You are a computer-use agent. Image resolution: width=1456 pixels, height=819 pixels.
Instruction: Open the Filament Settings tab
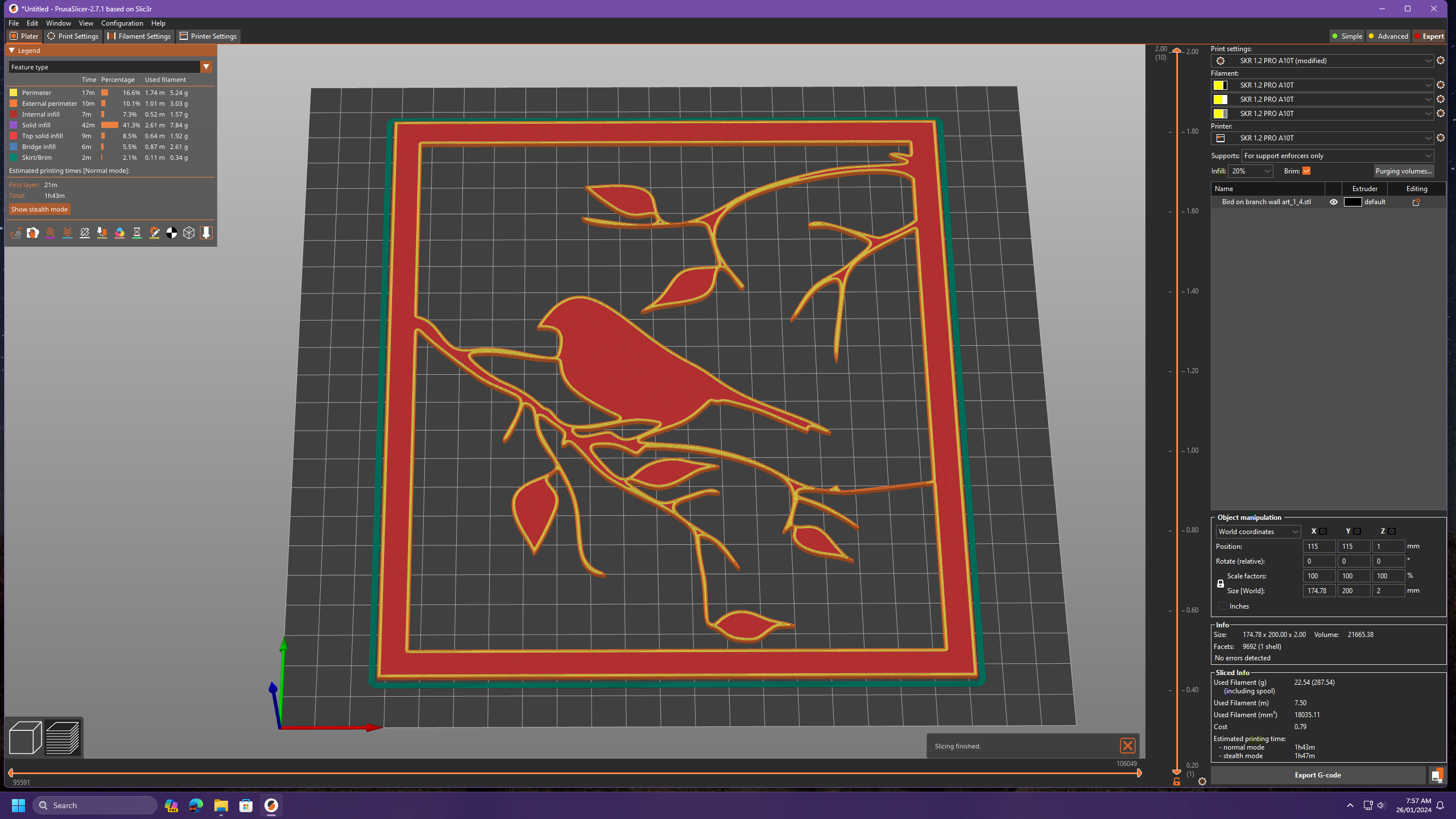click(x=139, y=36)
